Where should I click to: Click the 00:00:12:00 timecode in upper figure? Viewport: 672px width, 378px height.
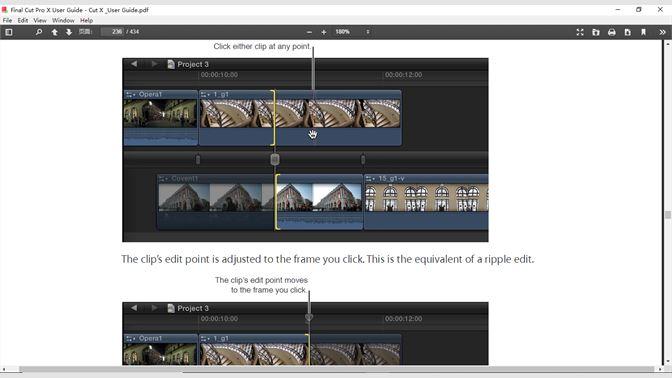403,75
